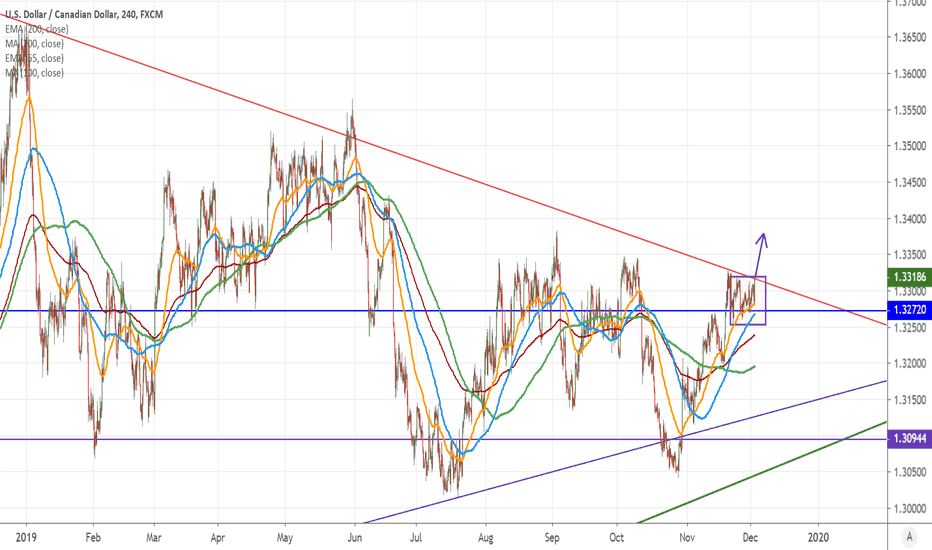Select the green 1.33186 current price label

pyautogui.click(x=908, y=277)
